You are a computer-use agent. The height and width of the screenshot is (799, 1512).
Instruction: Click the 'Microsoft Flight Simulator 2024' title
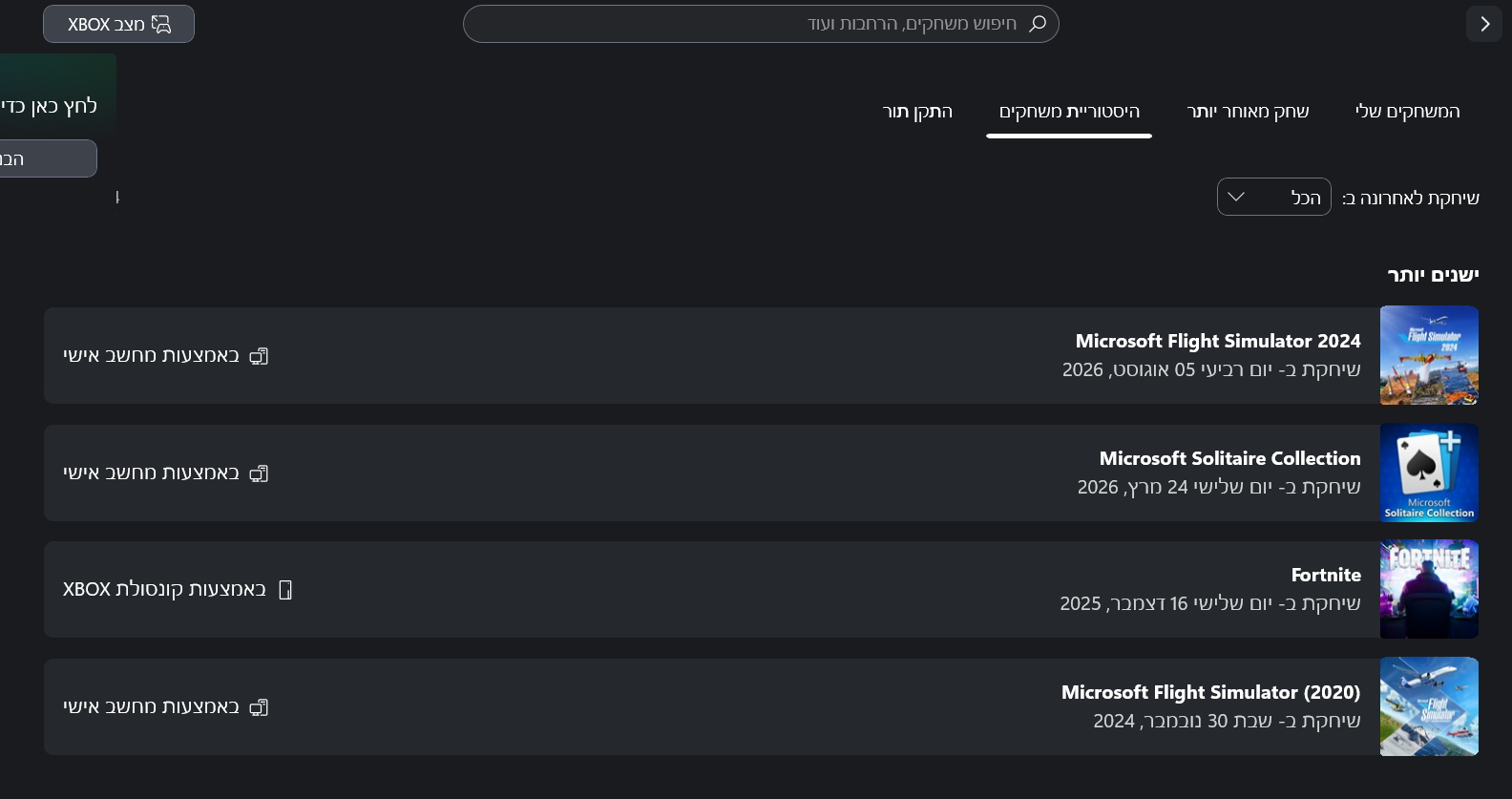point(1218,341)
